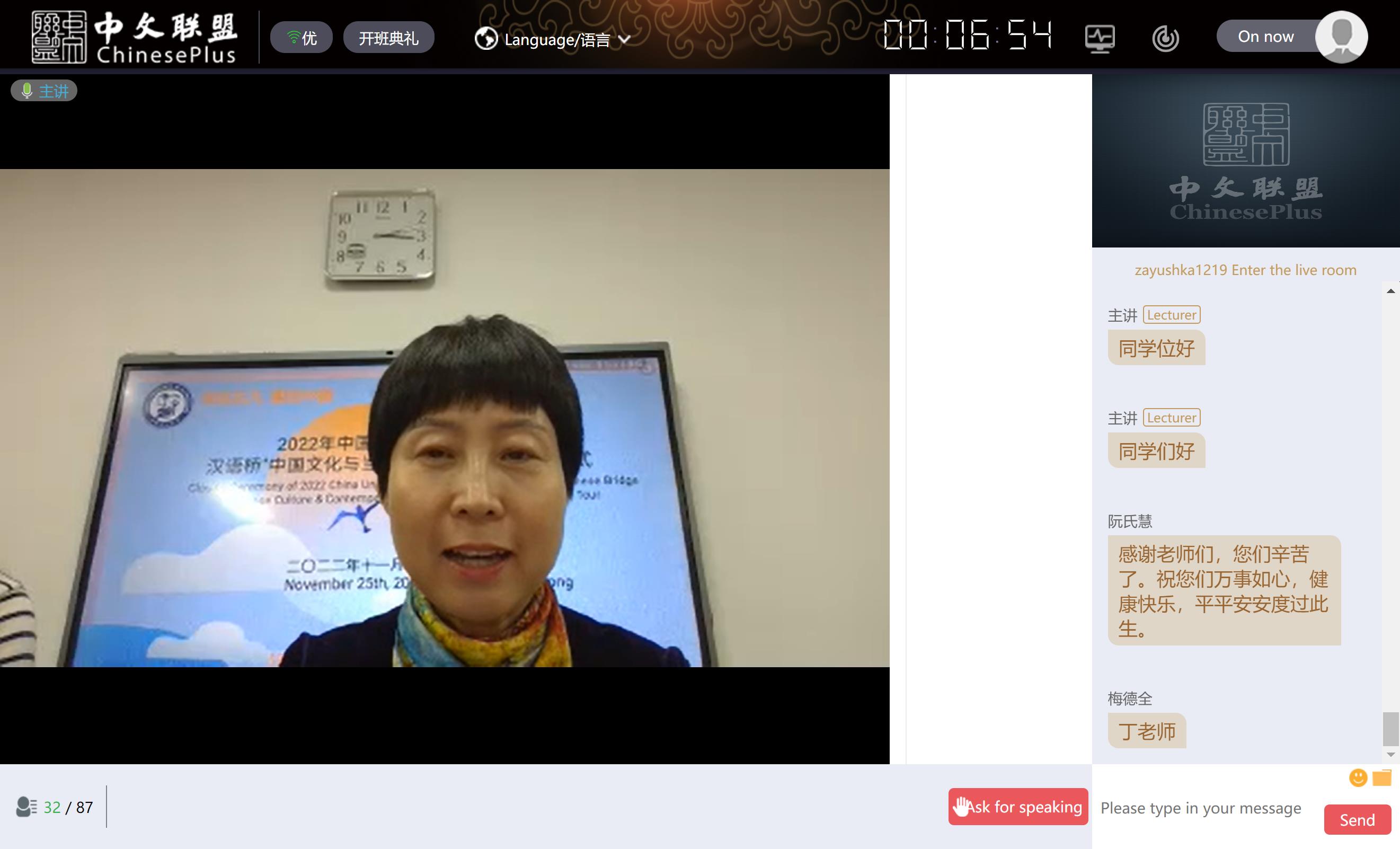Expand the Language/语言 dropdown chevron
The height and width of the screenshot is (849, 1400).
(x=624, y=39)
